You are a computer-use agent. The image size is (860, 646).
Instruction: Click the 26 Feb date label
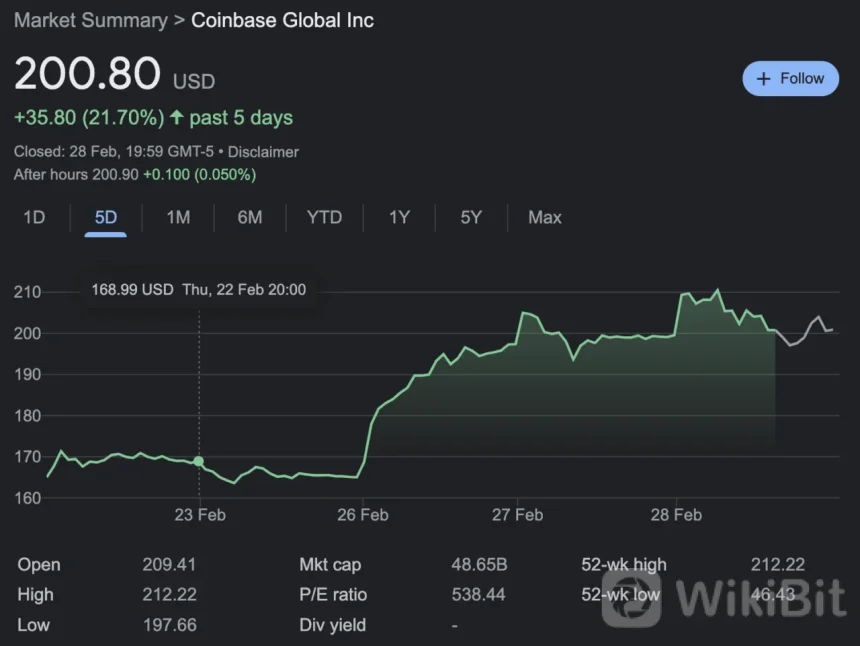click(362, 515)
